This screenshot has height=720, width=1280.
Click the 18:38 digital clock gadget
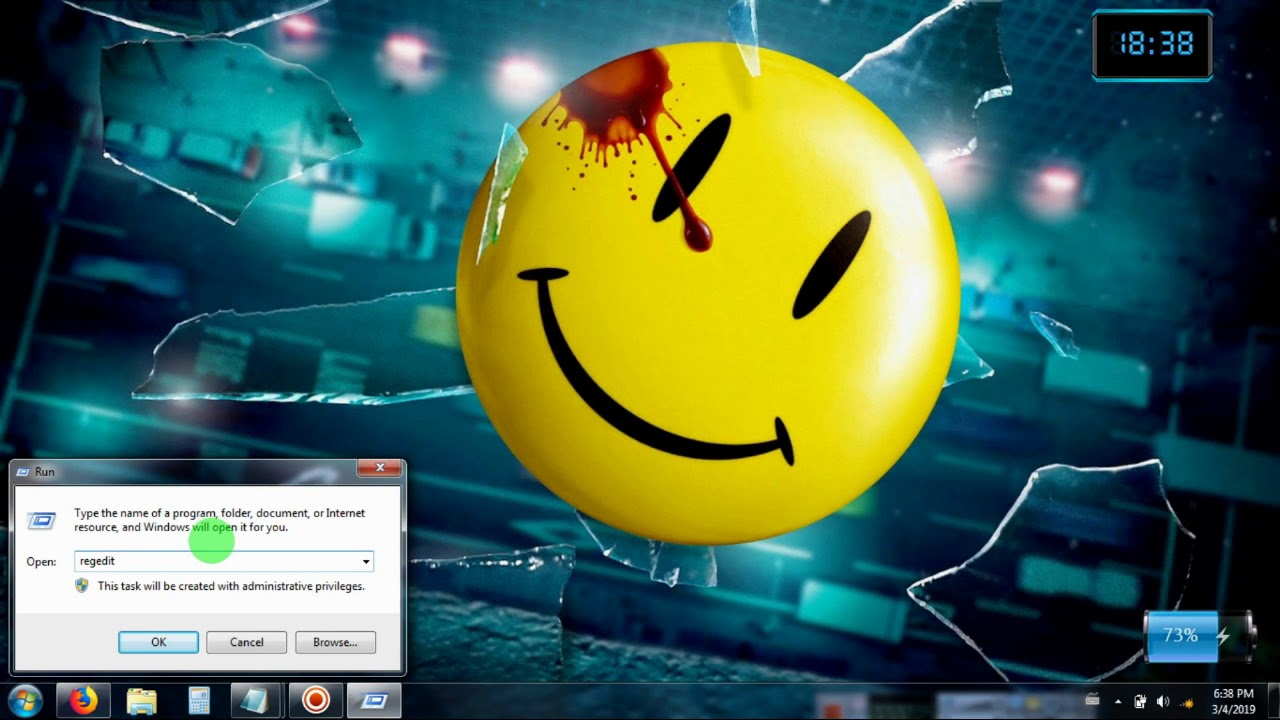(x=1152, y=45)
